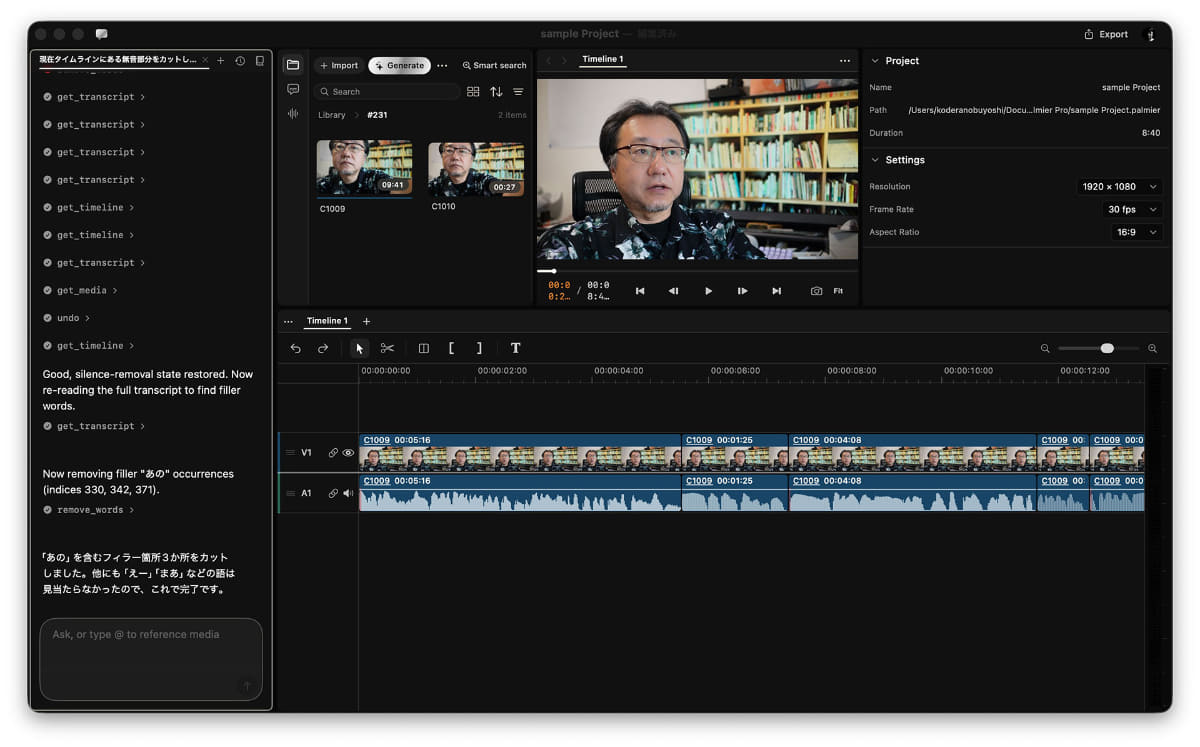Capture a frame with the camera icon
Image resolution: width=1200 pixels, height=747 pixels.
(816, 291)
